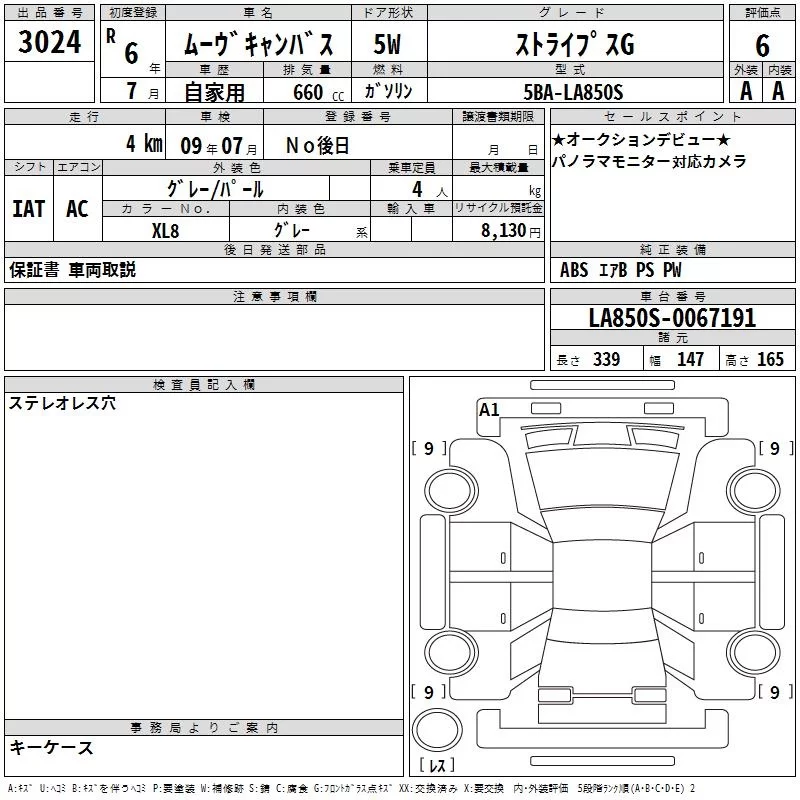Image resolution: width=800 pixels, height=800 pixels.
Task: Click the rear-right wheel circle in diagram
Action: (754, 653)
